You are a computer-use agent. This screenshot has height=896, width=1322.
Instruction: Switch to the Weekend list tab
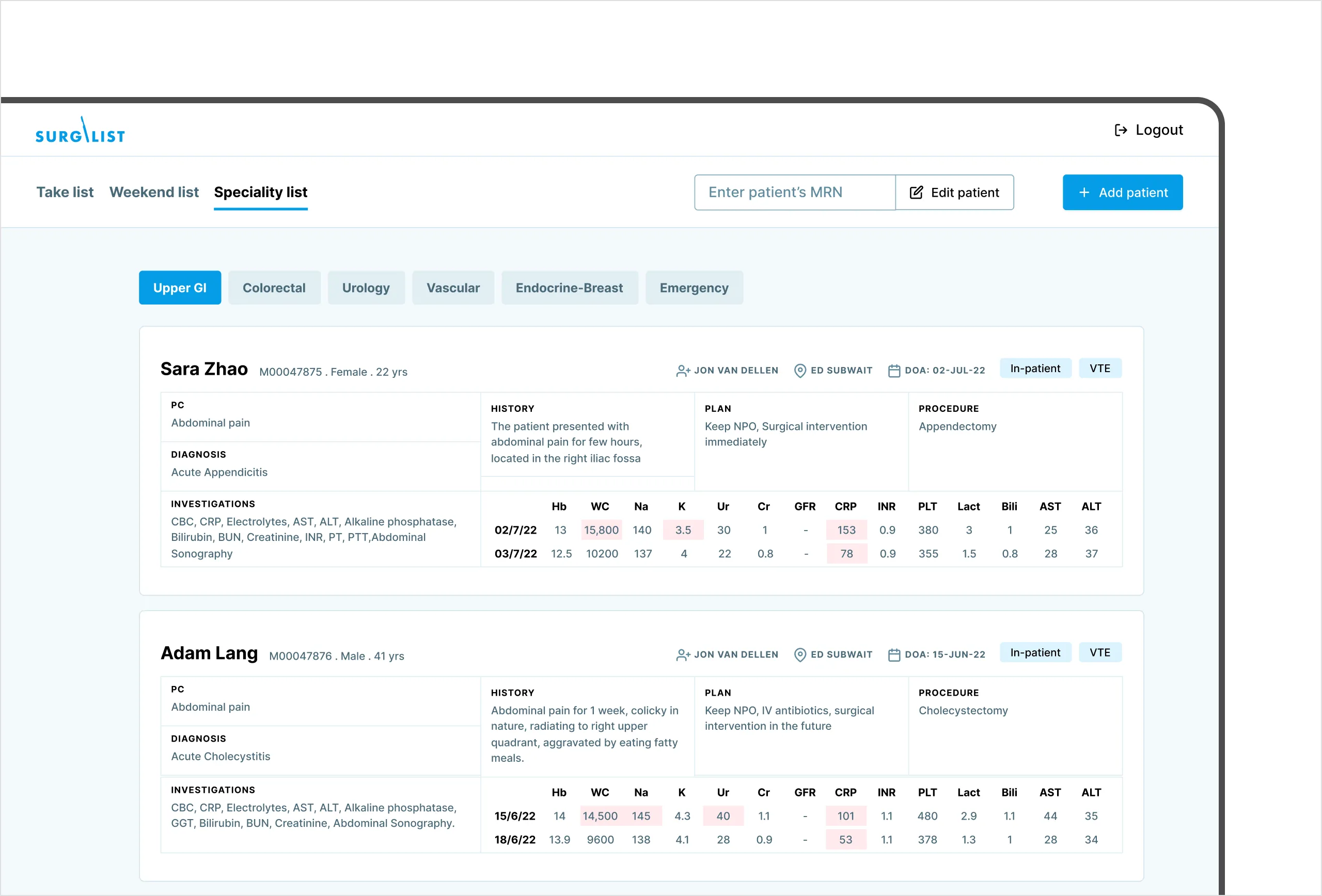[153, 192]
